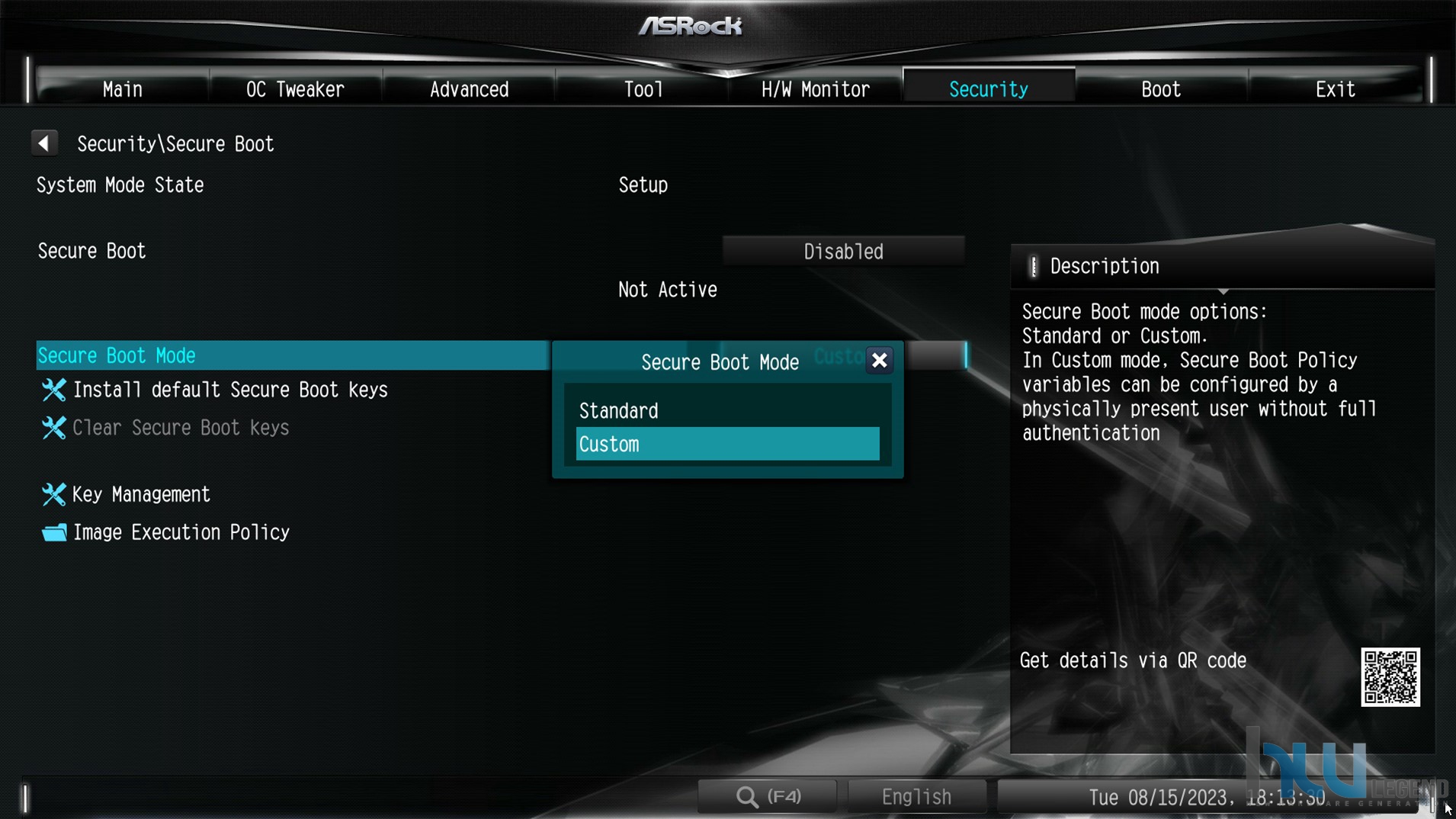Click the Secure Boot Mode popup title
Screen dimensions: 1456x819
tap(720, 362)
